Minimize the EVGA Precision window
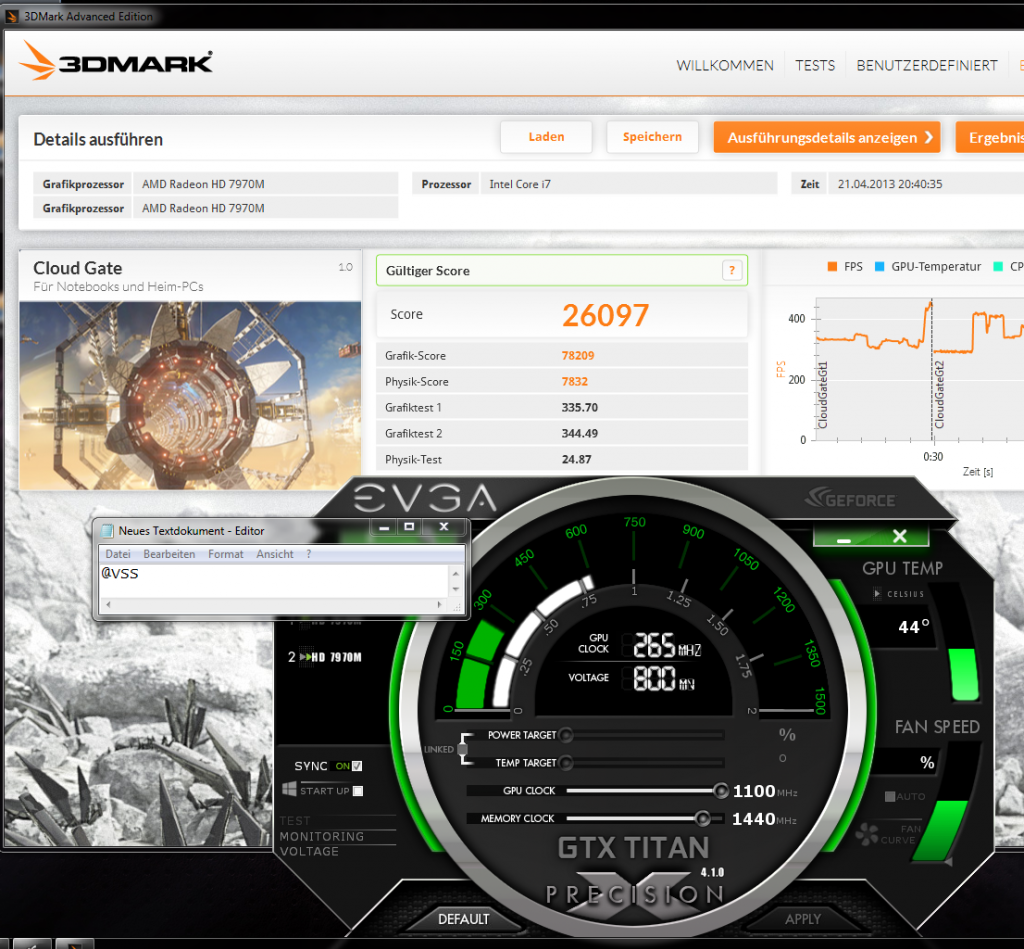Screen dimensions: 1024x949 pyautogui.click(x=843, y=538)
